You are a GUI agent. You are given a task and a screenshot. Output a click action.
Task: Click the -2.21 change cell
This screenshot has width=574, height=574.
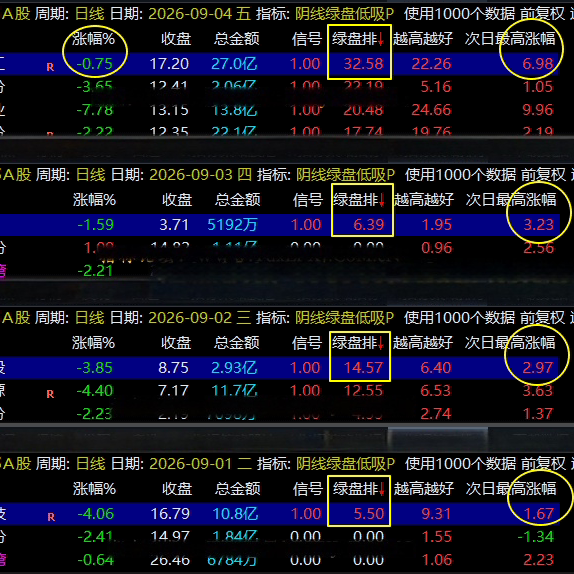coord(95,271)
